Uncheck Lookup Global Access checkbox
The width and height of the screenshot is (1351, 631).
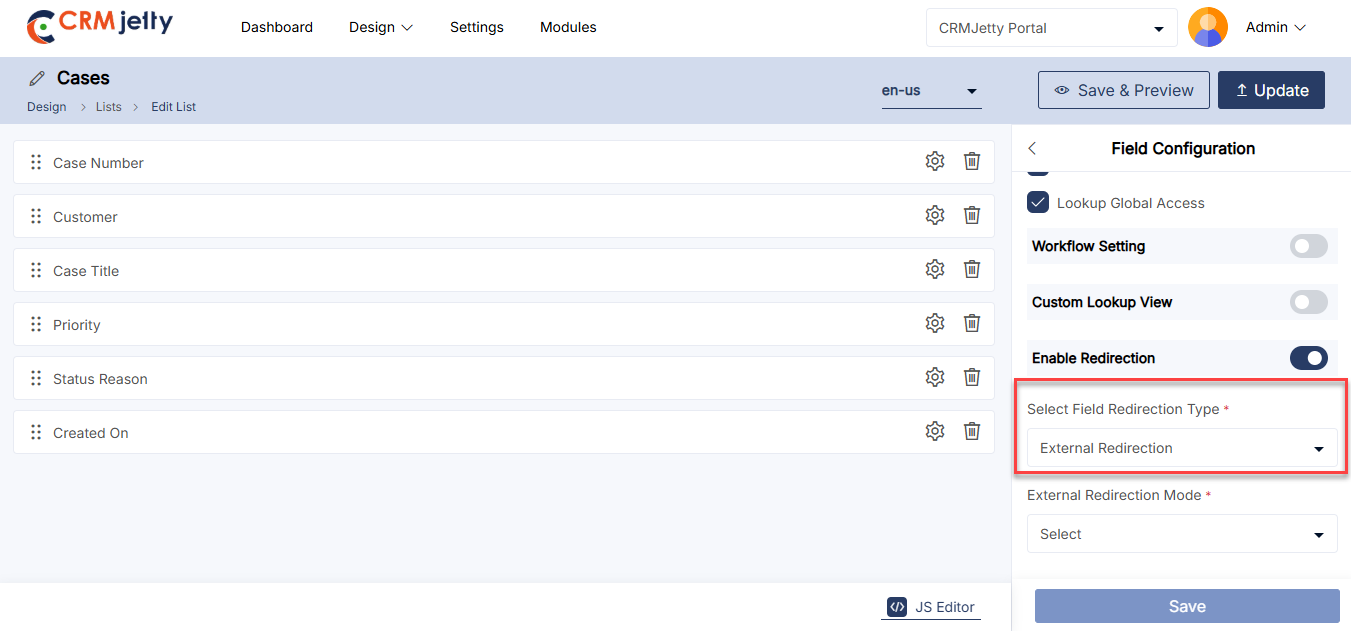point(1037,203)
